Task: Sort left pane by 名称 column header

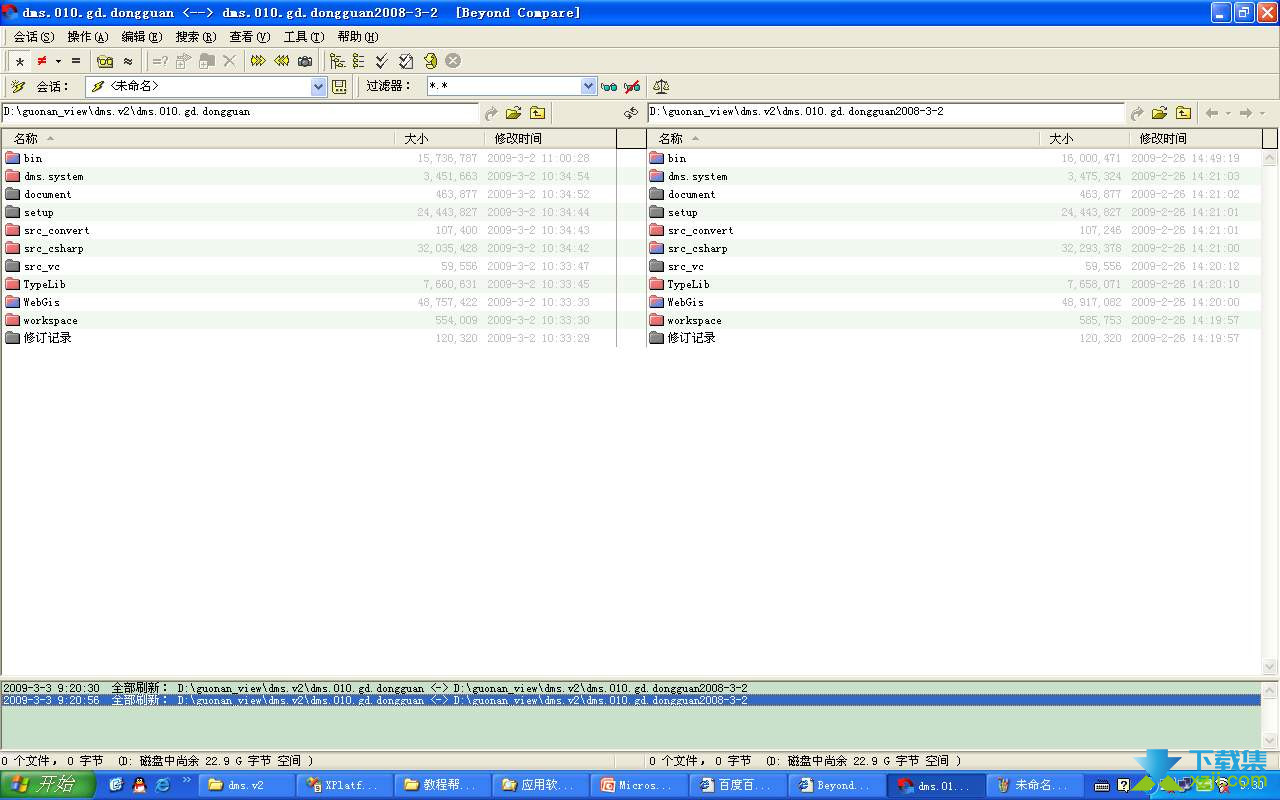Action: click(x=198, y=139)
